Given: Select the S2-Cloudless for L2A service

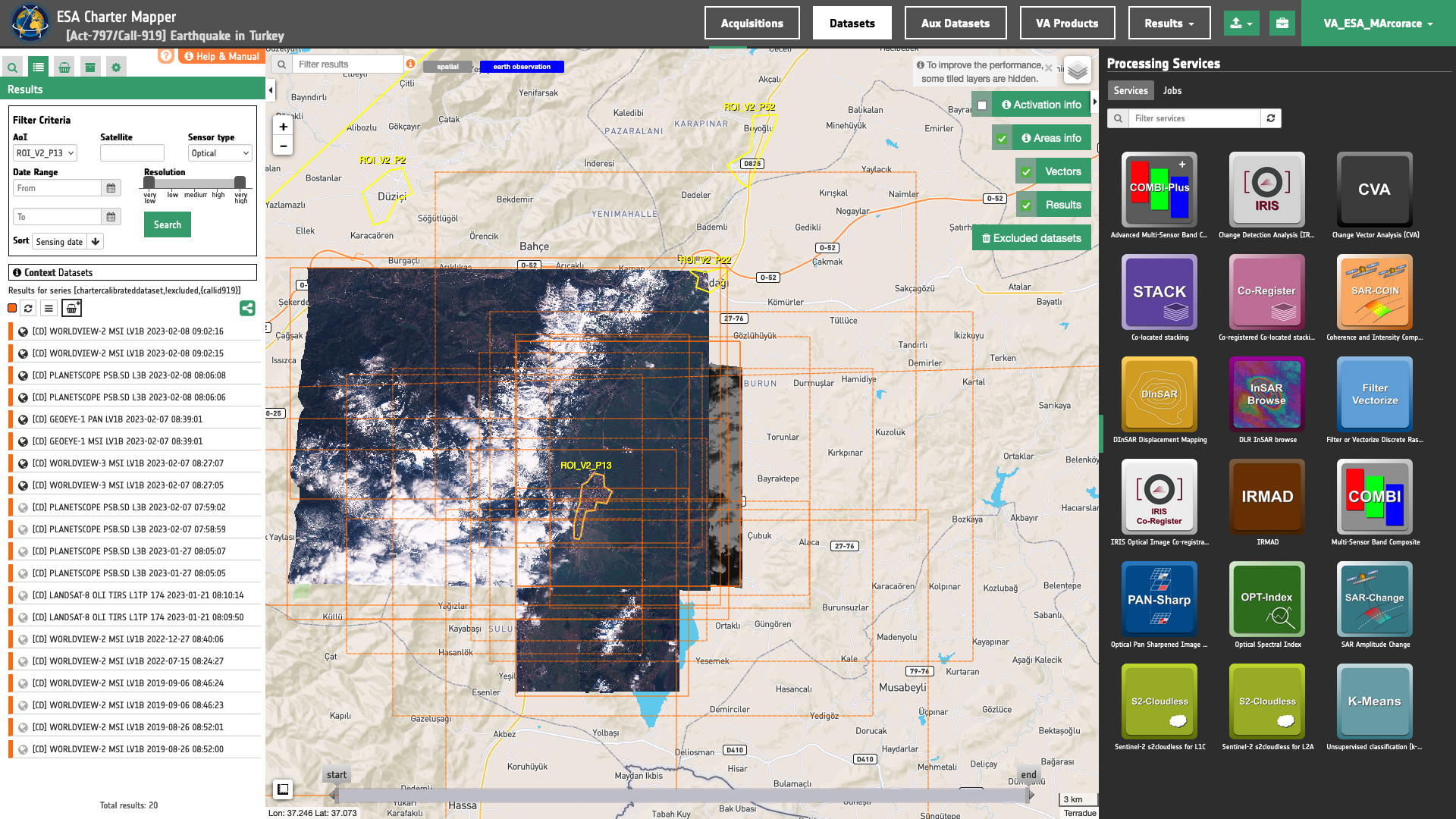Looking at the screenshot, I should tap(1267, 701).
